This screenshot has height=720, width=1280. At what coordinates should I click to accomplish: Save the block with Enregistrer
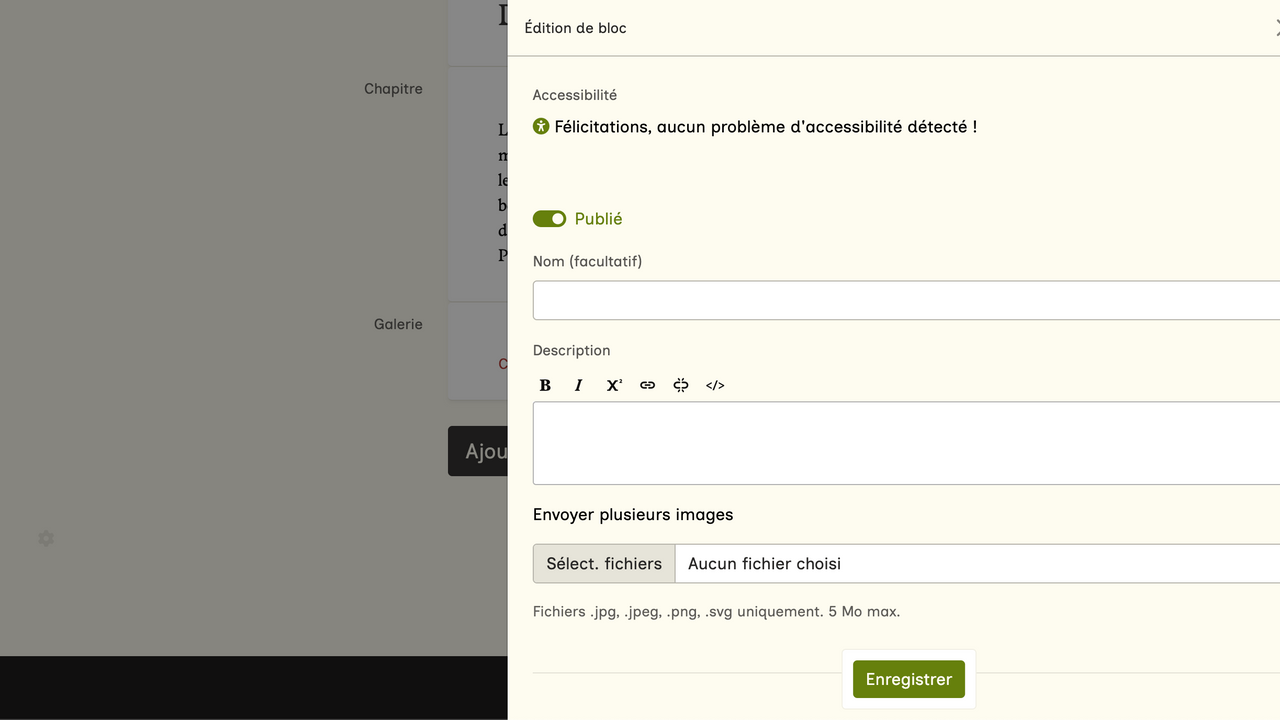point(908,679)
